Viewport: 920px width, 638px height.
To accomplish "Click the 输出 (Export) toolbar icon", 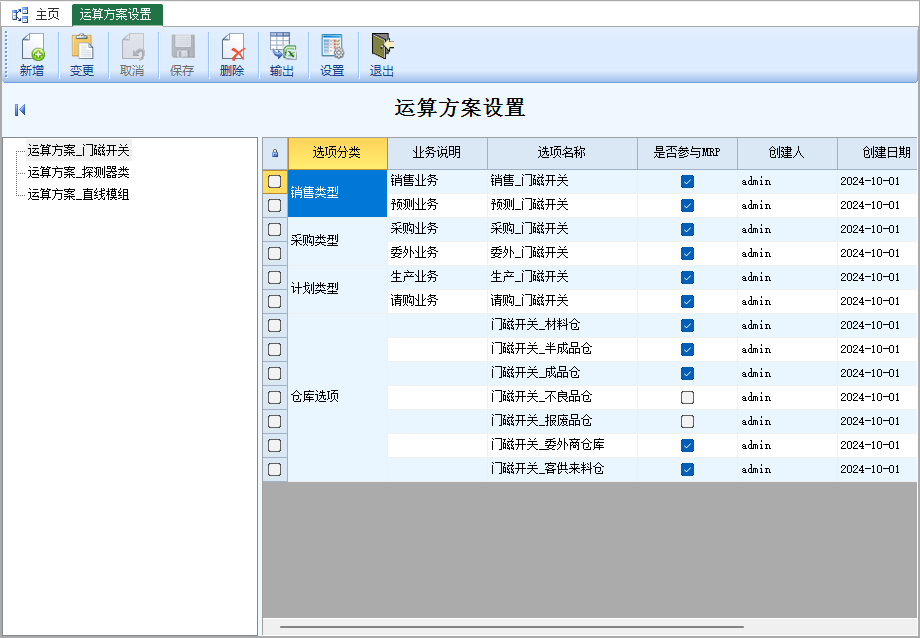I will [x=282, y=55].
